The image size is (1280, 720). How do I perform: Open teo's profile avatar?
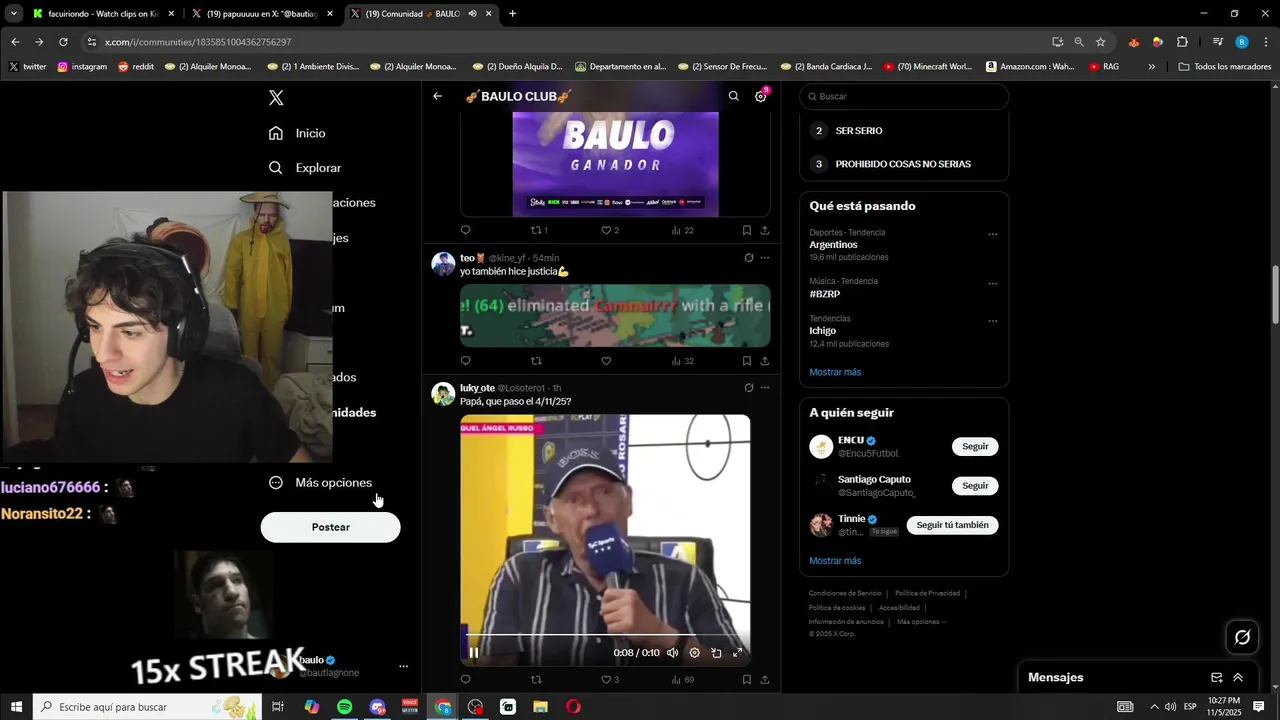(x=443, y=264)
